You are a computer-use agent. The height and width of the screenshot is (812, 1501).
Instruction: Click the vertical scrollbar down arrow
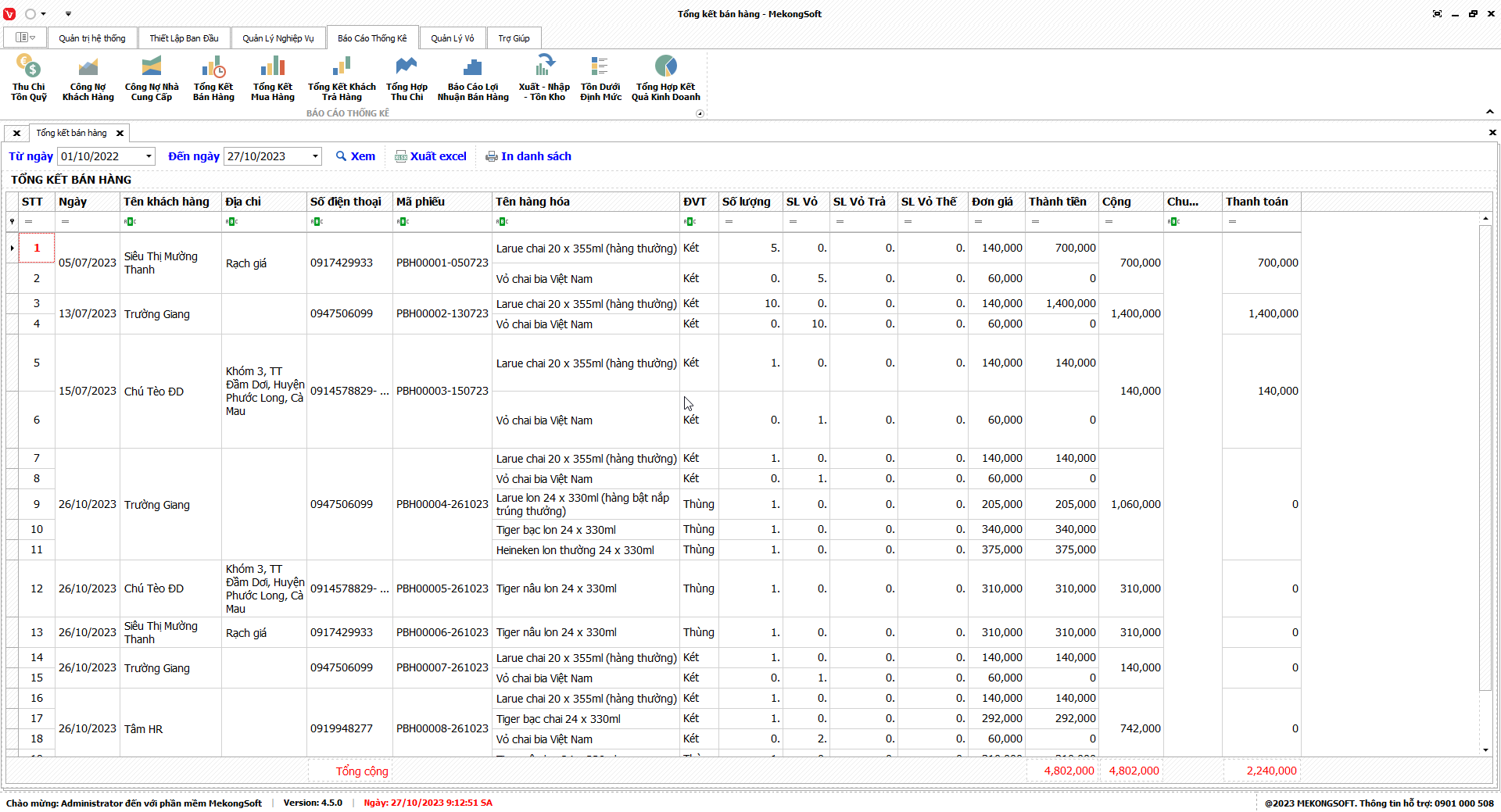pyautogui.click(x=1485, y=749)
